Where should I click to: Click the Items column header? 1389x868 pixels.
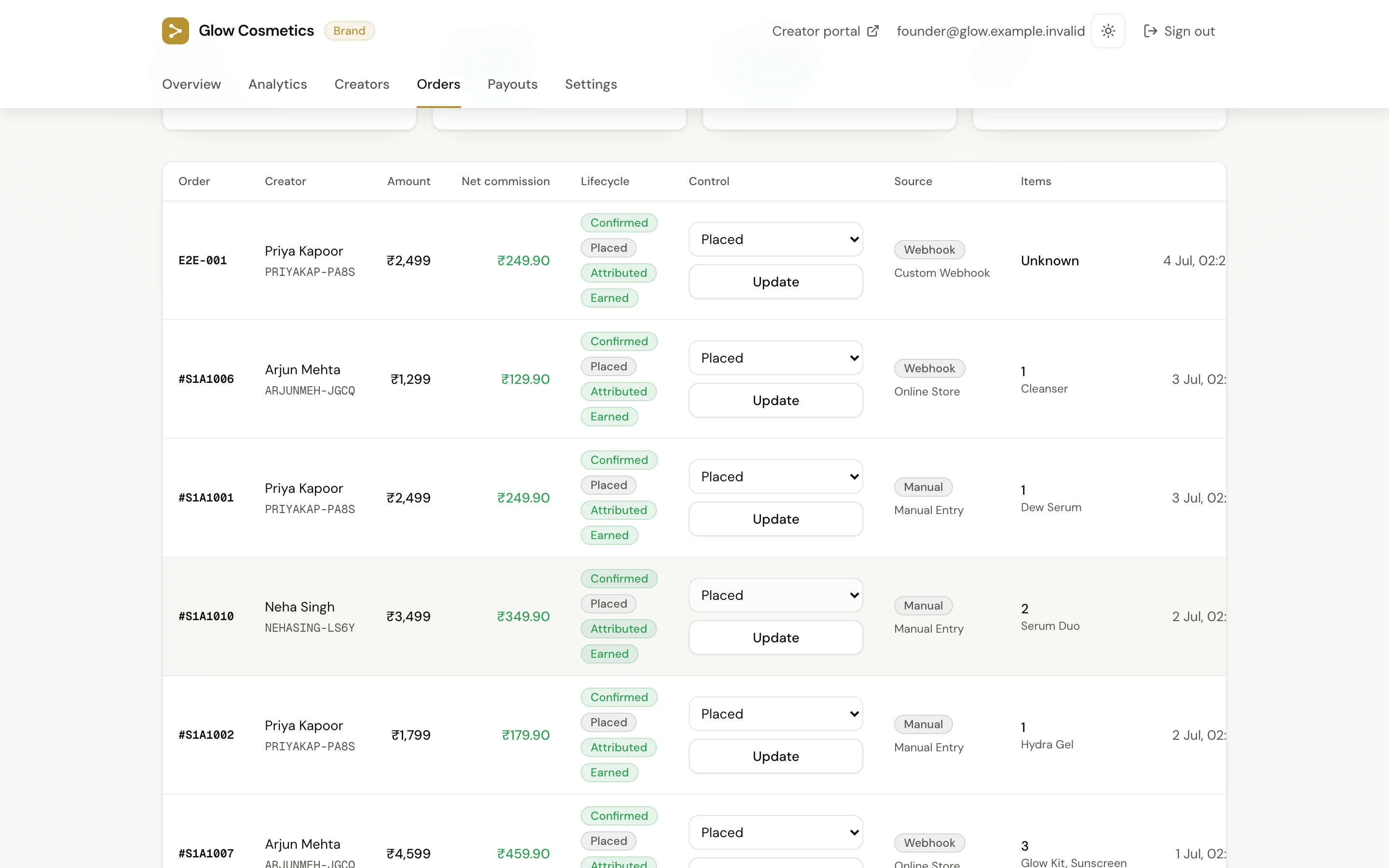(x=1035, y=181)
